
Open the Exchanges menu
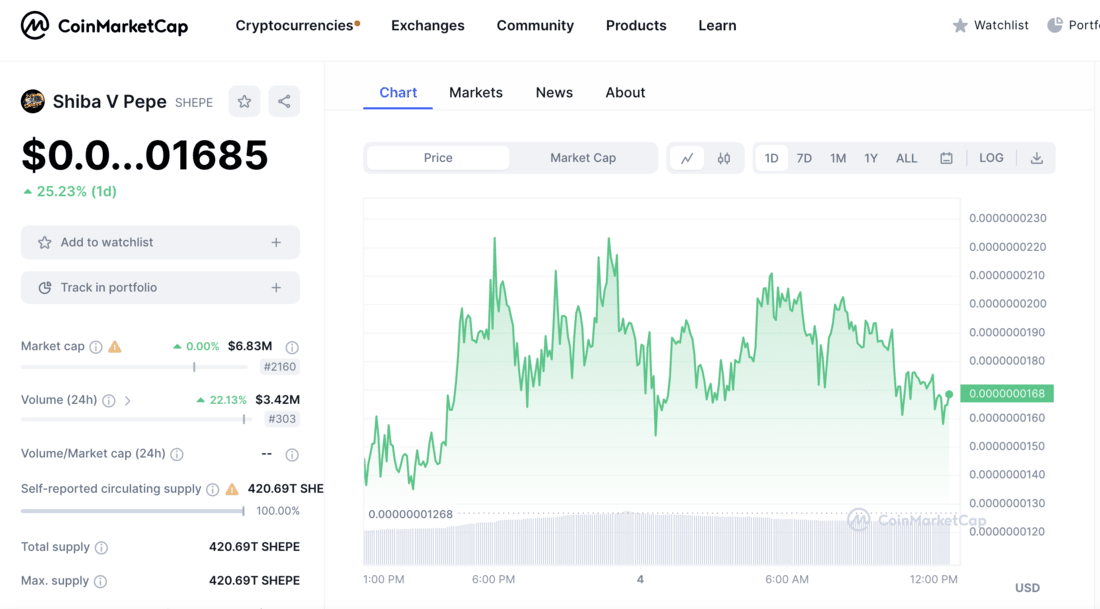(x=428, y=25)
